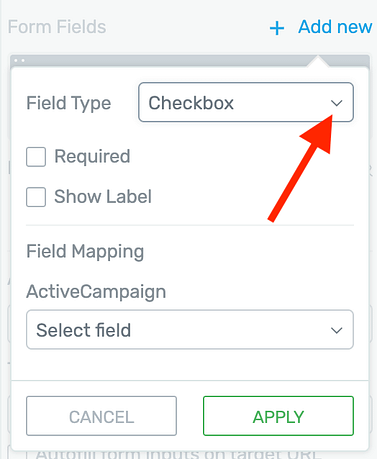Click the Field Mapping section title

click(x=85, y=252)
